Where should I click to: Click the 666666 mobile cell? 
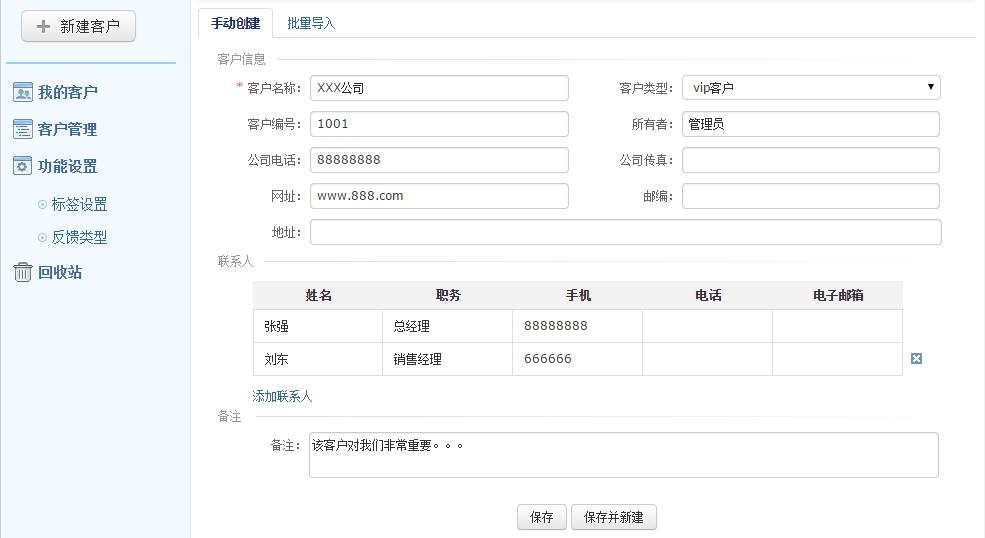(x=578, y=359)
